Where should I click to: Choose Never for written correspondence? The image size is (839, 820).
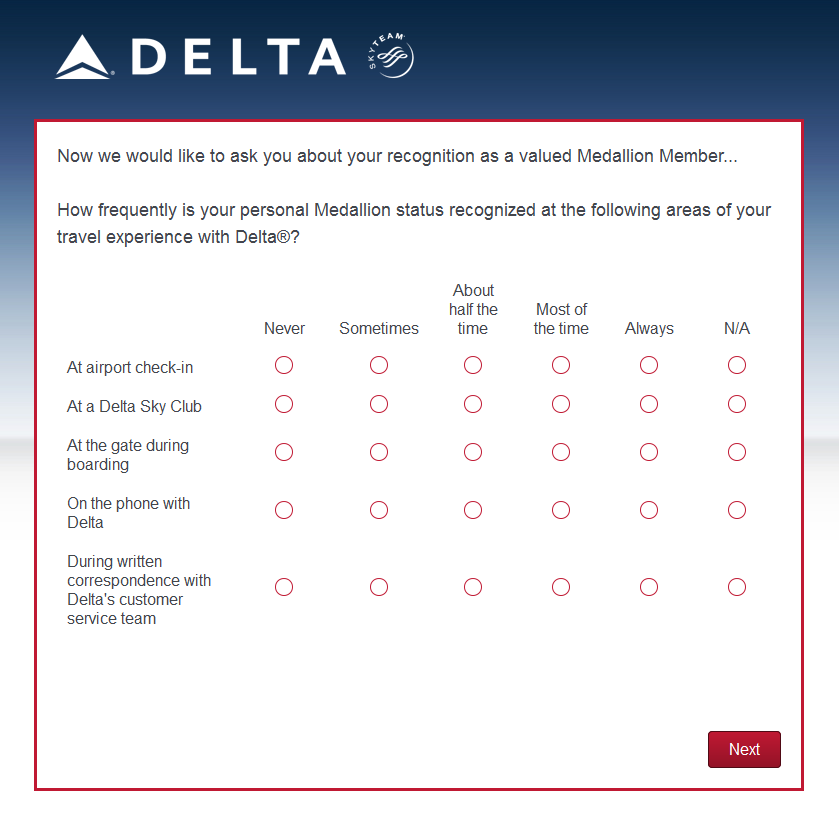284,588
